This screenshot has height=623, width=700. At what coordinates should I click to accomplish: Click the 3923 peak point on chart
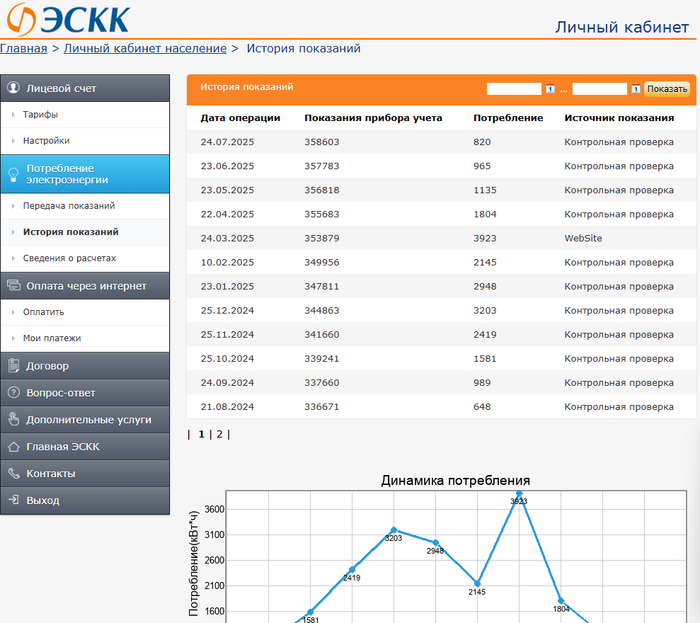point(519,493)
